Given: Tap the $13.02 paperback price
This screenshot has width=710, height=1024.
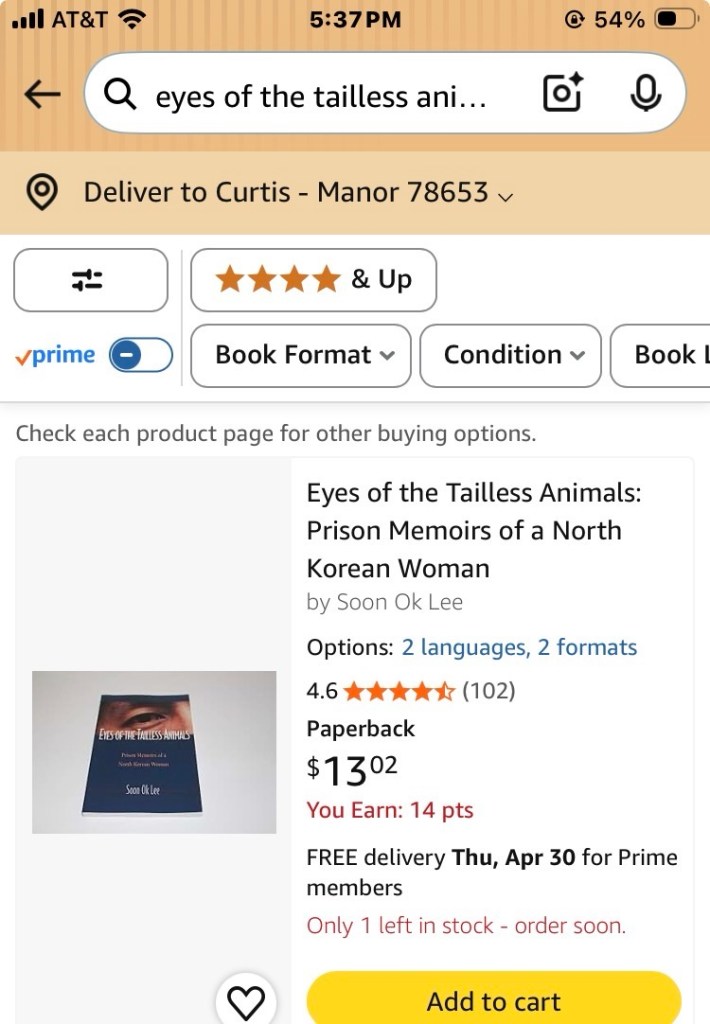Looking at the screenshot, I should point(352,771).
